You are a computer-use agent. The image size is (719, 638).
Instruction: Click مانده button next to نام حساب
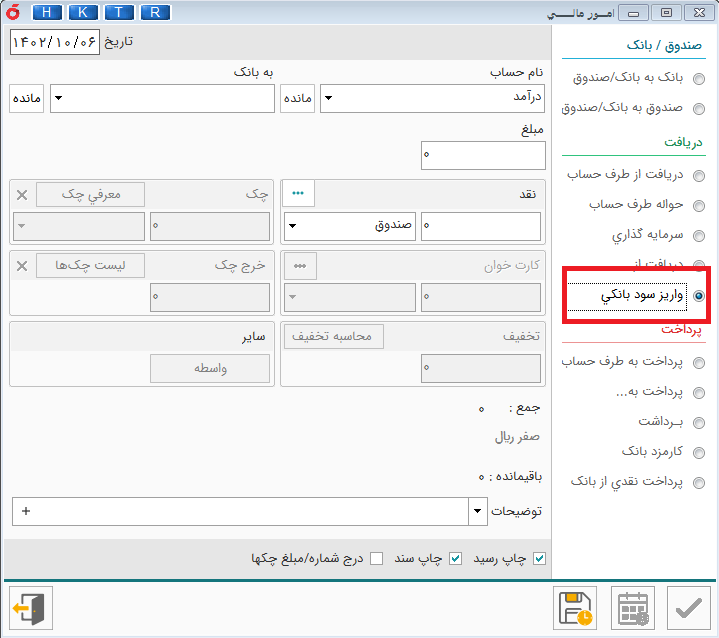click(298, 98)
